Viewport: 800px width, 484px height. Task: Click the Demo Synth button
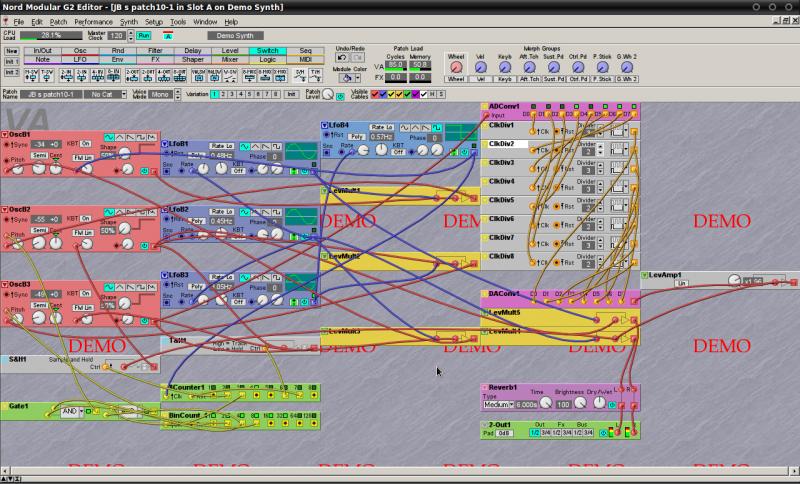click(x=235, y=36)
